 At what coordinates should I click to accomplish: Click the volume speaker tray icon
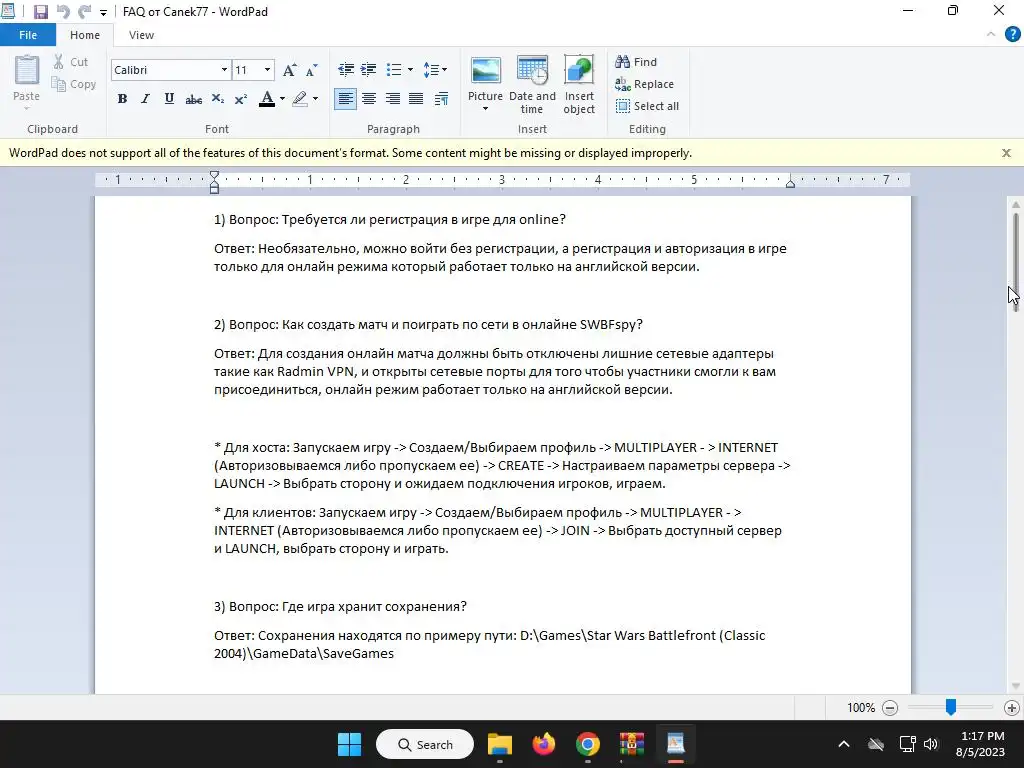coord(931,744)
